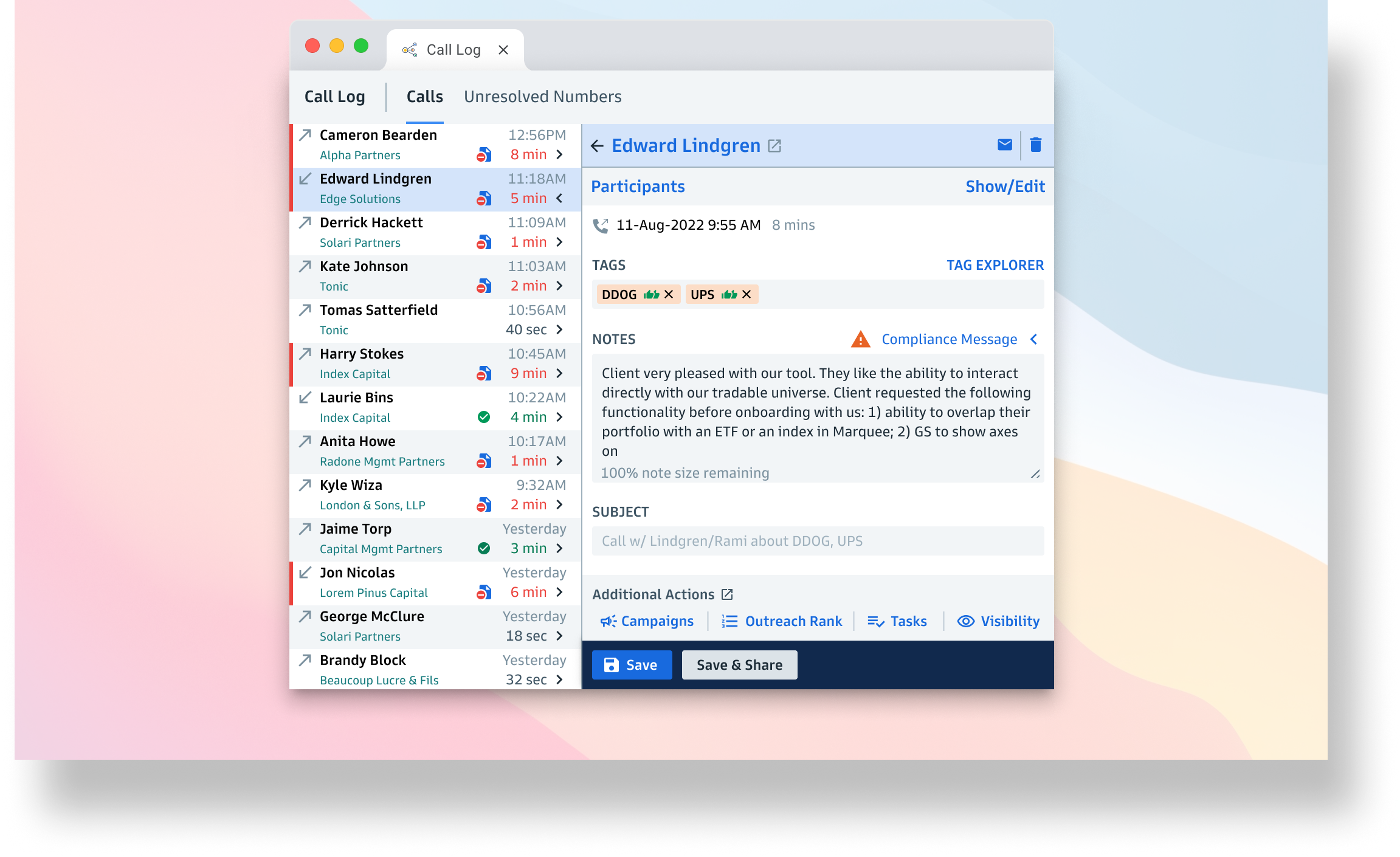The height and width of the screenshot is (857, 1400).
Task: Expand the Compliance Message section with chevron
Action: click(1037, 339)
